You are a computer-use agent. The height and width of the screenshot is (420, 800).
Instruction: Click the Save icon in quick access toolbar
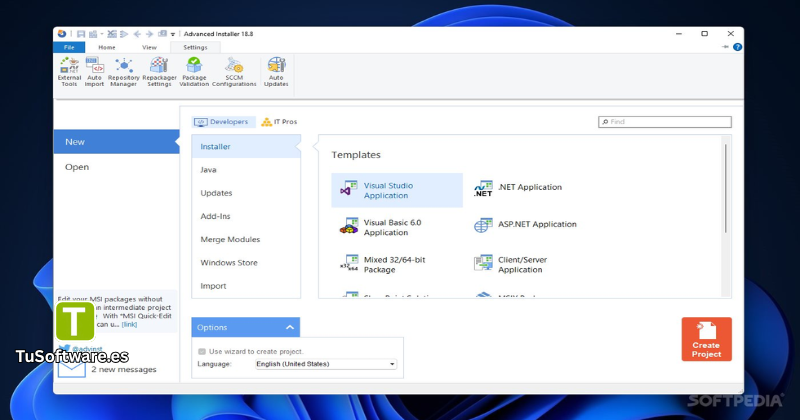point(81,34)
